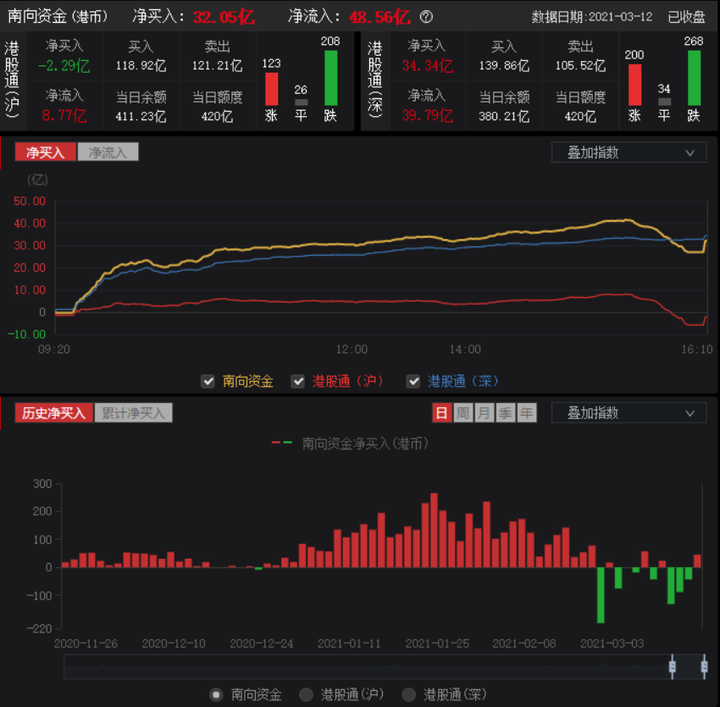
Task: Click the 港股通(沪) vertical panel label
Action: (12, 79)
